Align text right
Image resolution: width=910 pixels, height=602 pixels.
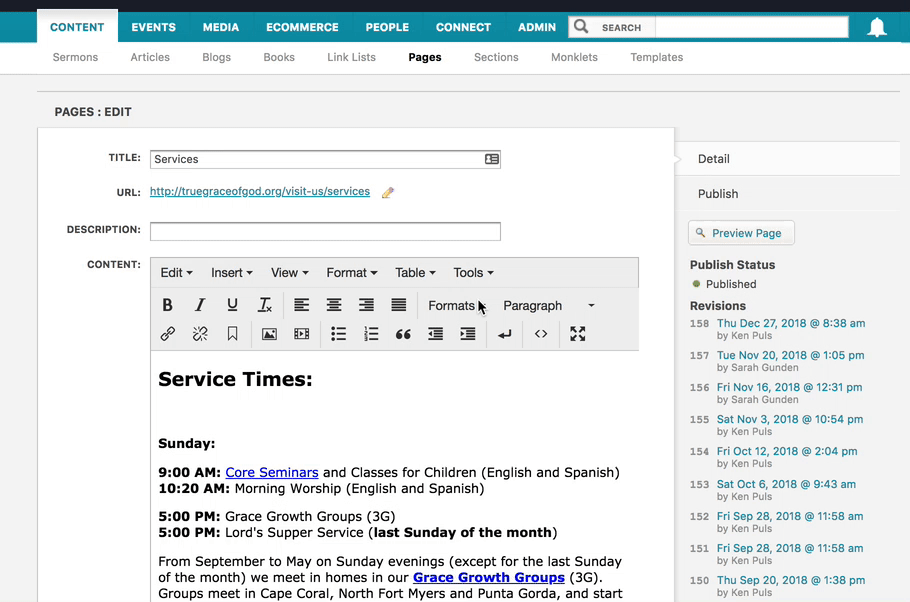click(366, 305)
